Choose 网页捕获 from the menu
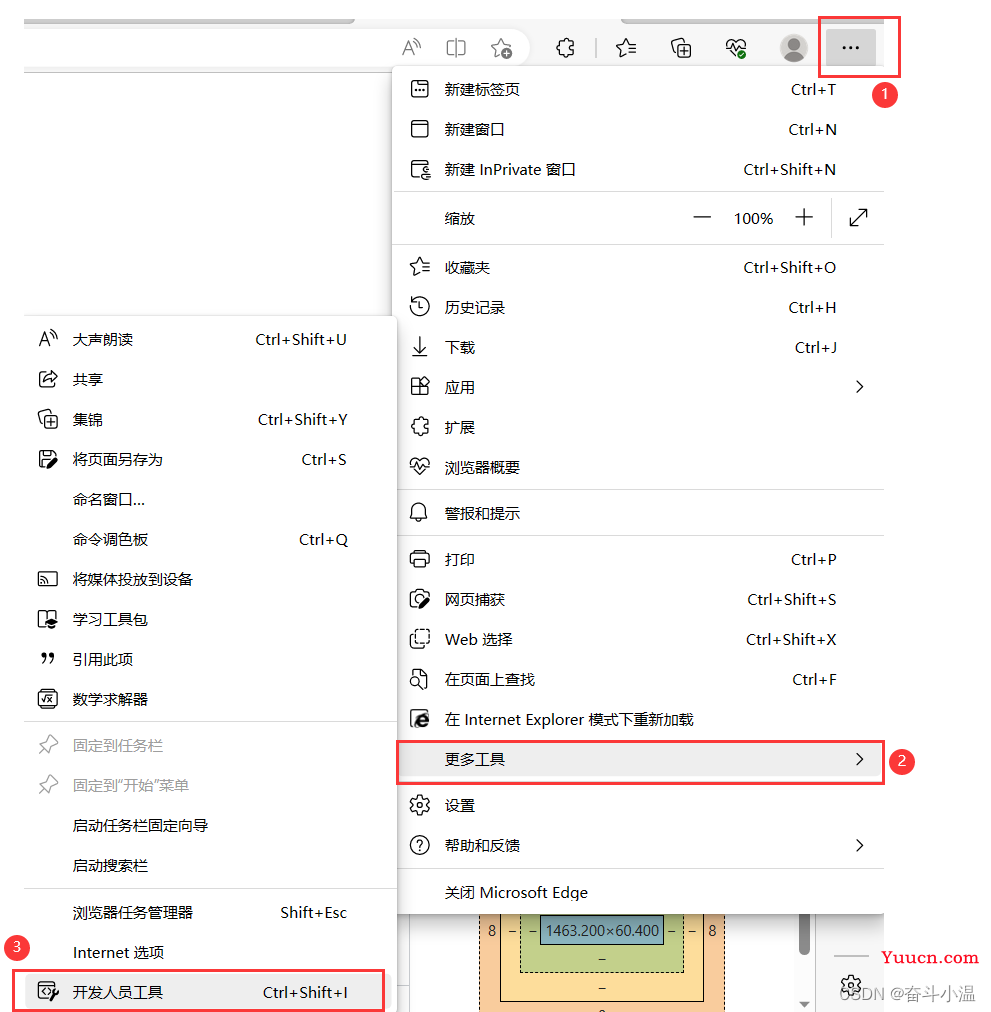This screenshot has width=991, height=1012. point(638,600)
